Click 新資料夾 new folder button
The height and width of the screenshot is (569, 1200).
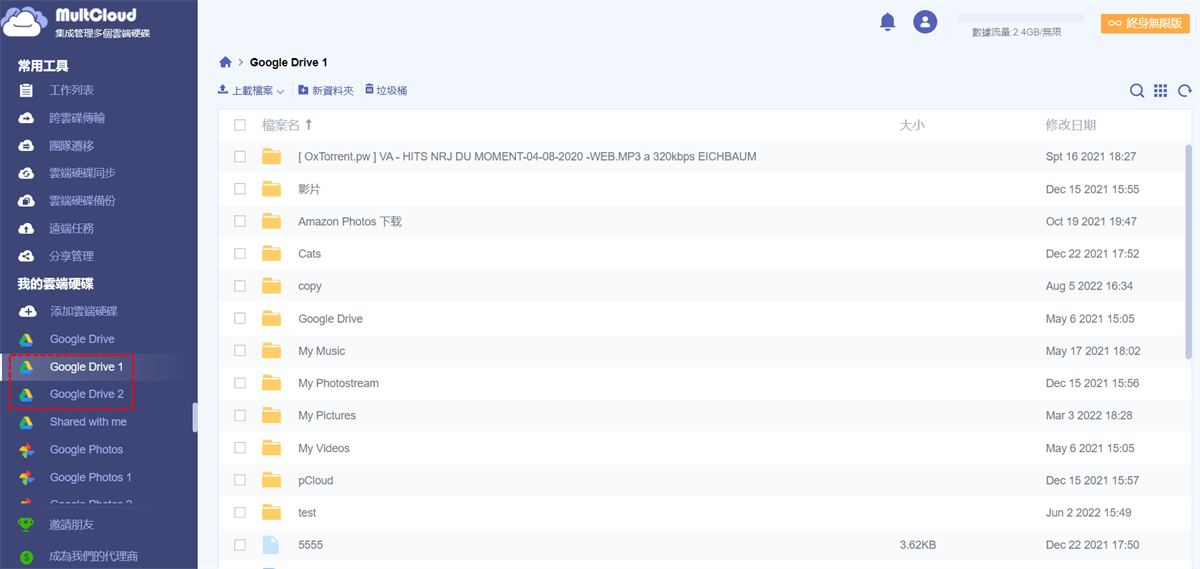pos(326,91)
